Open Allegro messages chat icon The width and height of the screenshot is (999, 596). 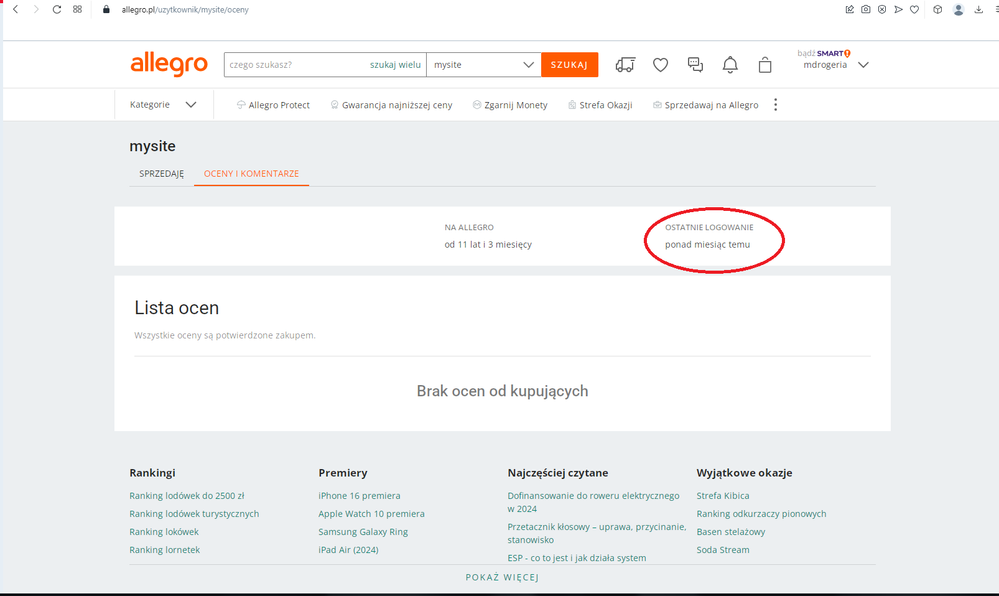(695, 64)
